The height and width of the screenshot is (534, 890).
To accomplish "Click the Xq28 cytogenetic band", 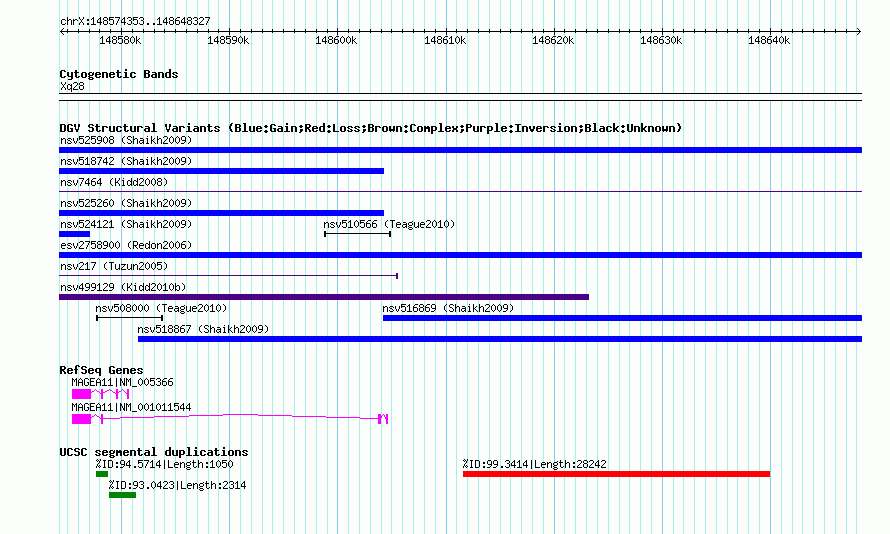I will tap(460, 97).
